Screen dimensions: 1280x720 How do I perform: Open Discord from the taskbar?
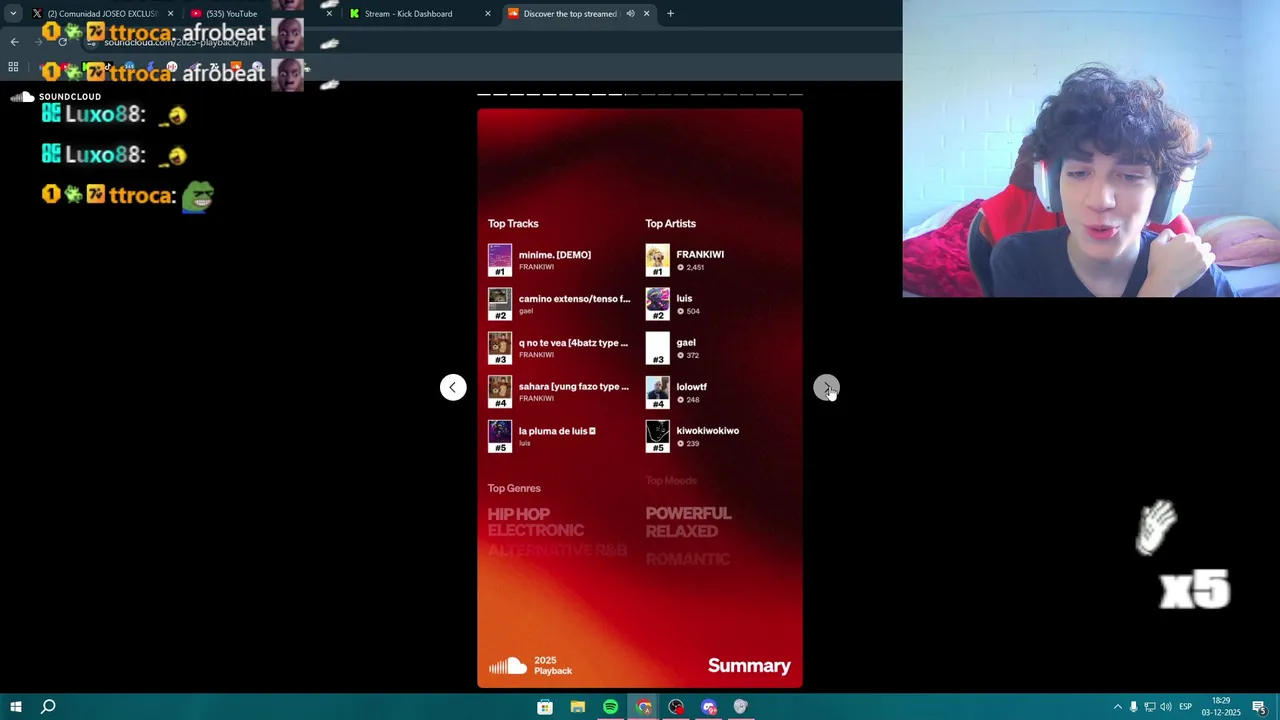pos(709,707)
